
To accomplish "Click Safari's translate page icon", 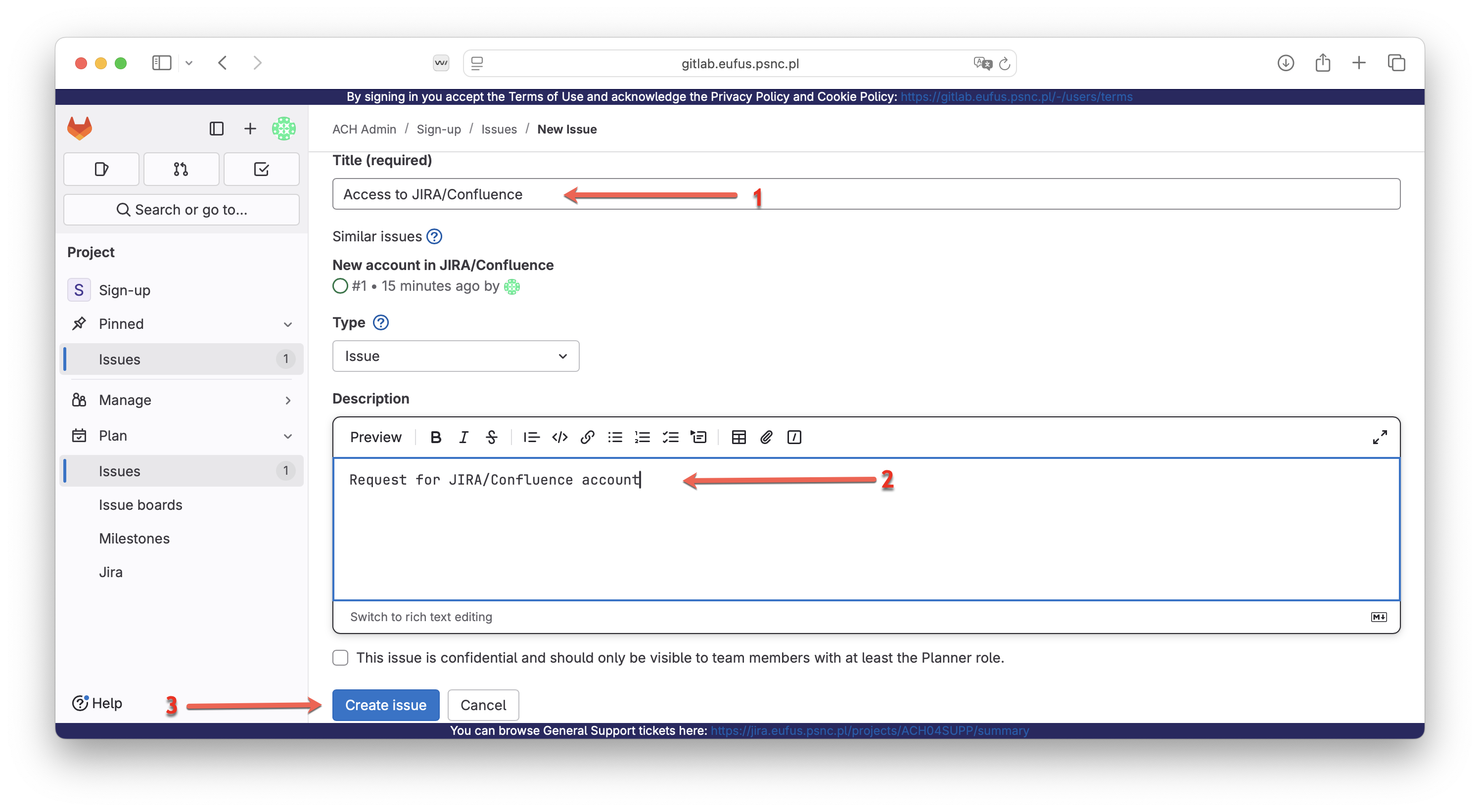I will click(x=982, y=63).
